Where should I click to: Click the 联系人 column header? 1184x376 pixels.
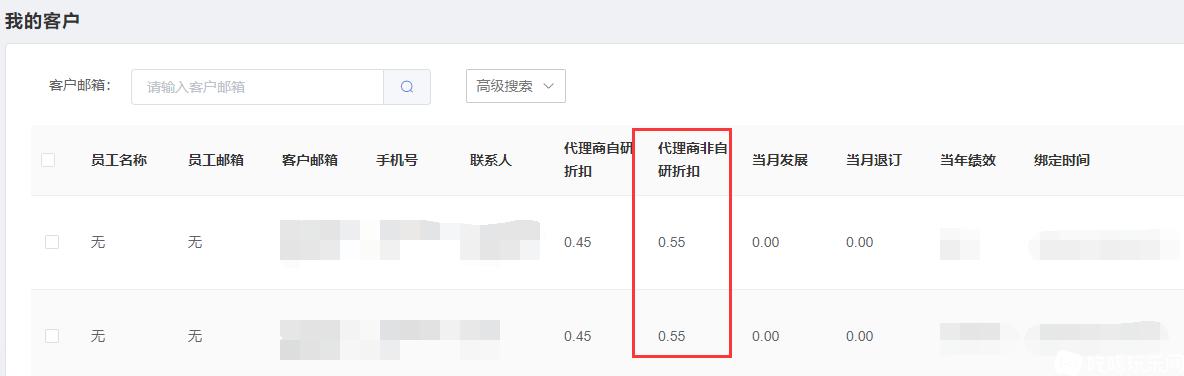coord(491,160)
